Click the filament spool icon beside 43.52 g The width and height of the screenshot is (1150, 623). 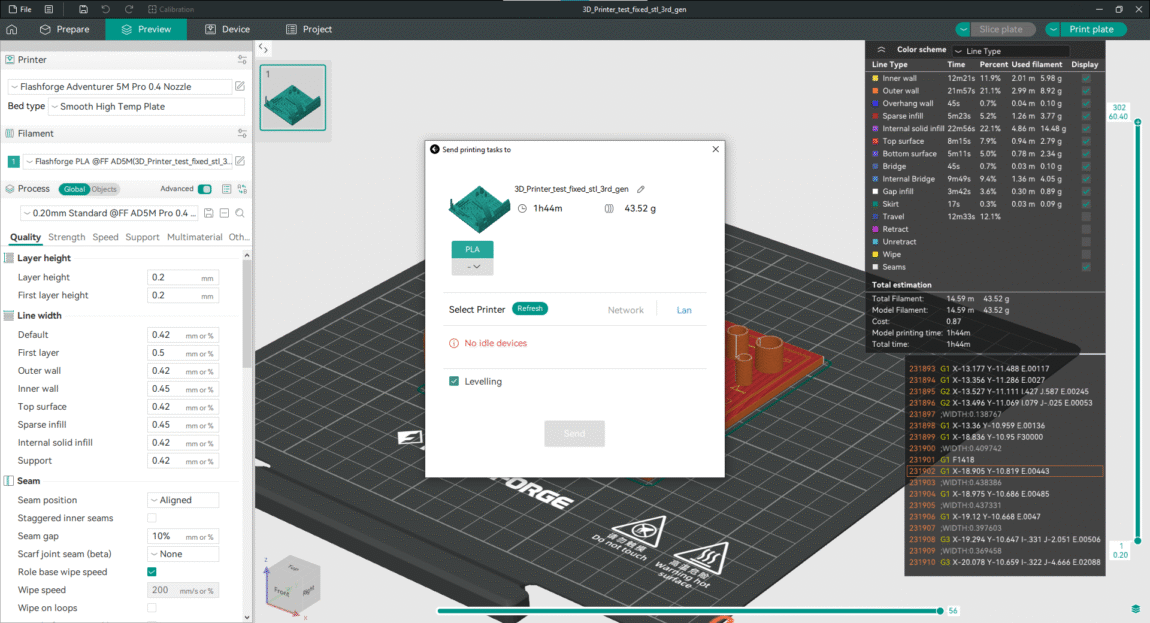[x=609, y=208]
